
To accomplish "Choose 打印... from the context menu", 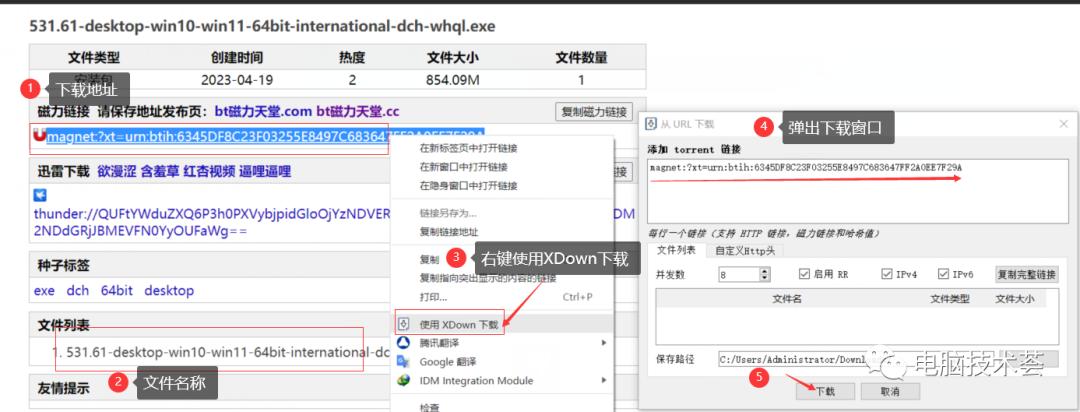I will pyautogui.click(x=433, y=297).
